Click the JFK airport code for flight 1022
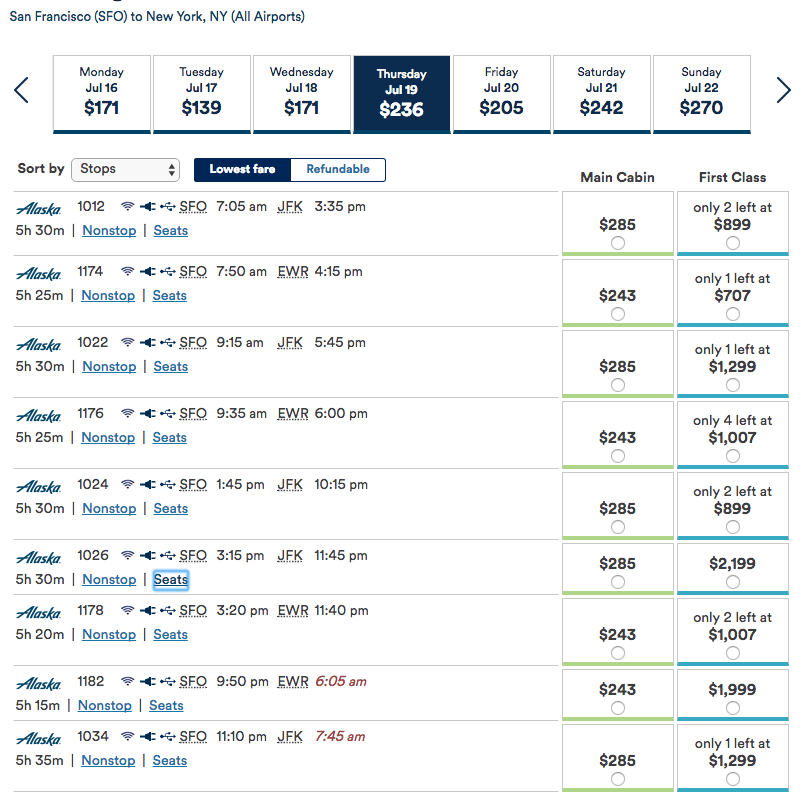 click(x=290, y=343)
